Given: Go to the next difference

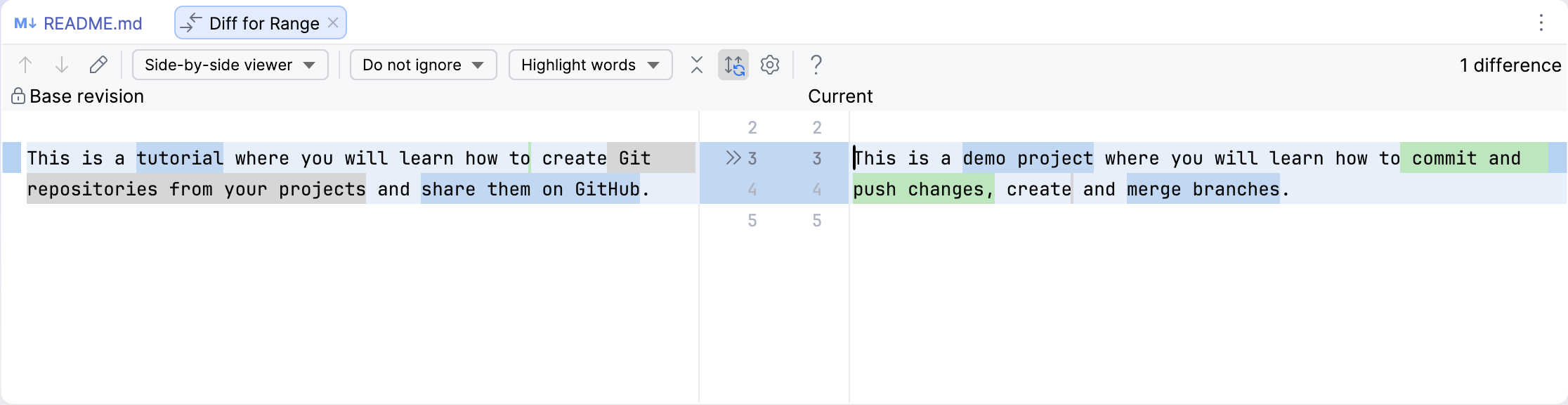Looking at the screenshot, I should 63,65.
